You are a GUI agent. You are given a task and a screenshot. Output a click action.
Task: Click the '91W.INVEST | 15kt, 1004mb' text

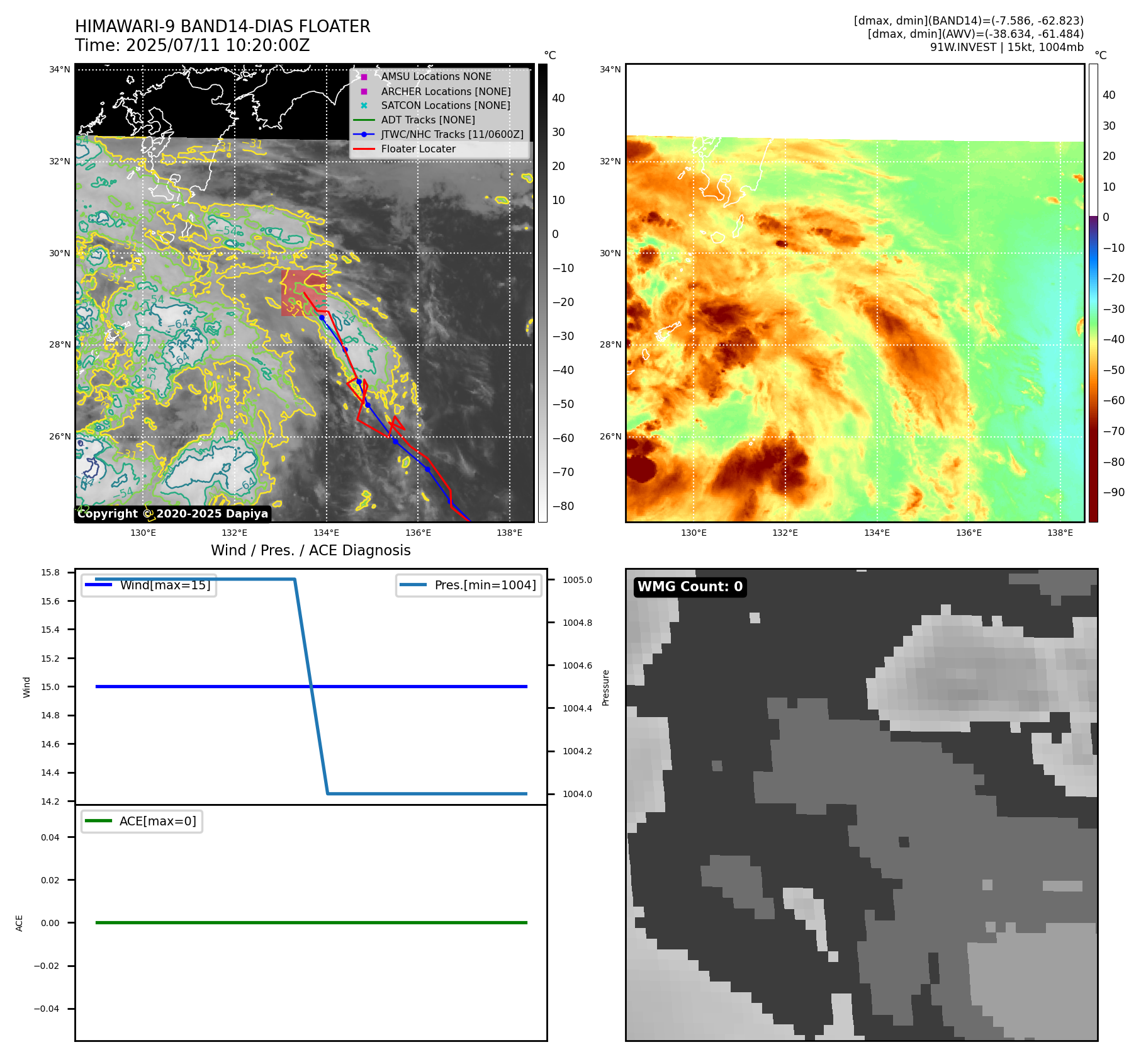(1007, 47)
